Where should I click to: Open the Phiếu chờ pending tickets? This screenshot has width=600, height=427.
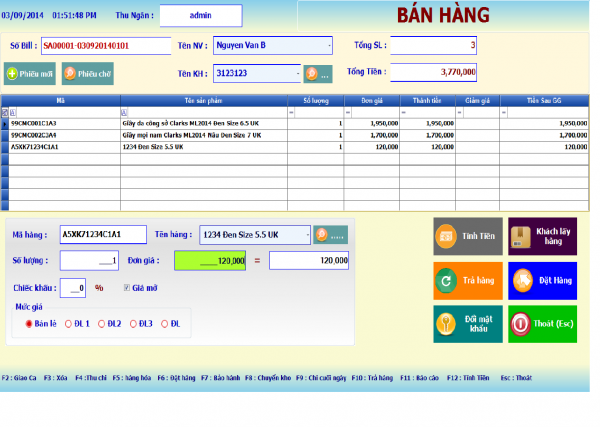pos(87,73)
